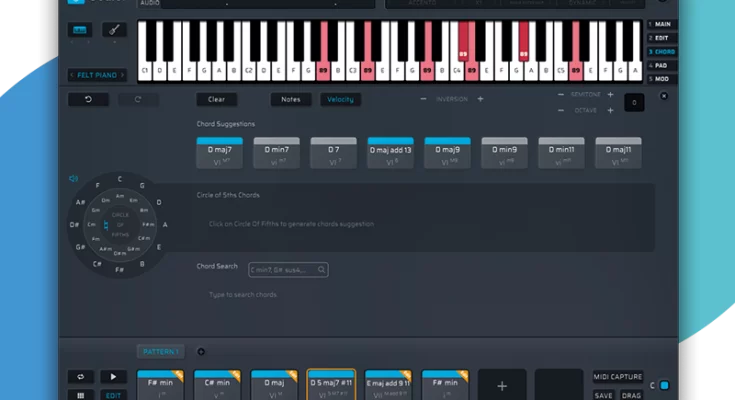Click the Clear button

tap(216, 100)
